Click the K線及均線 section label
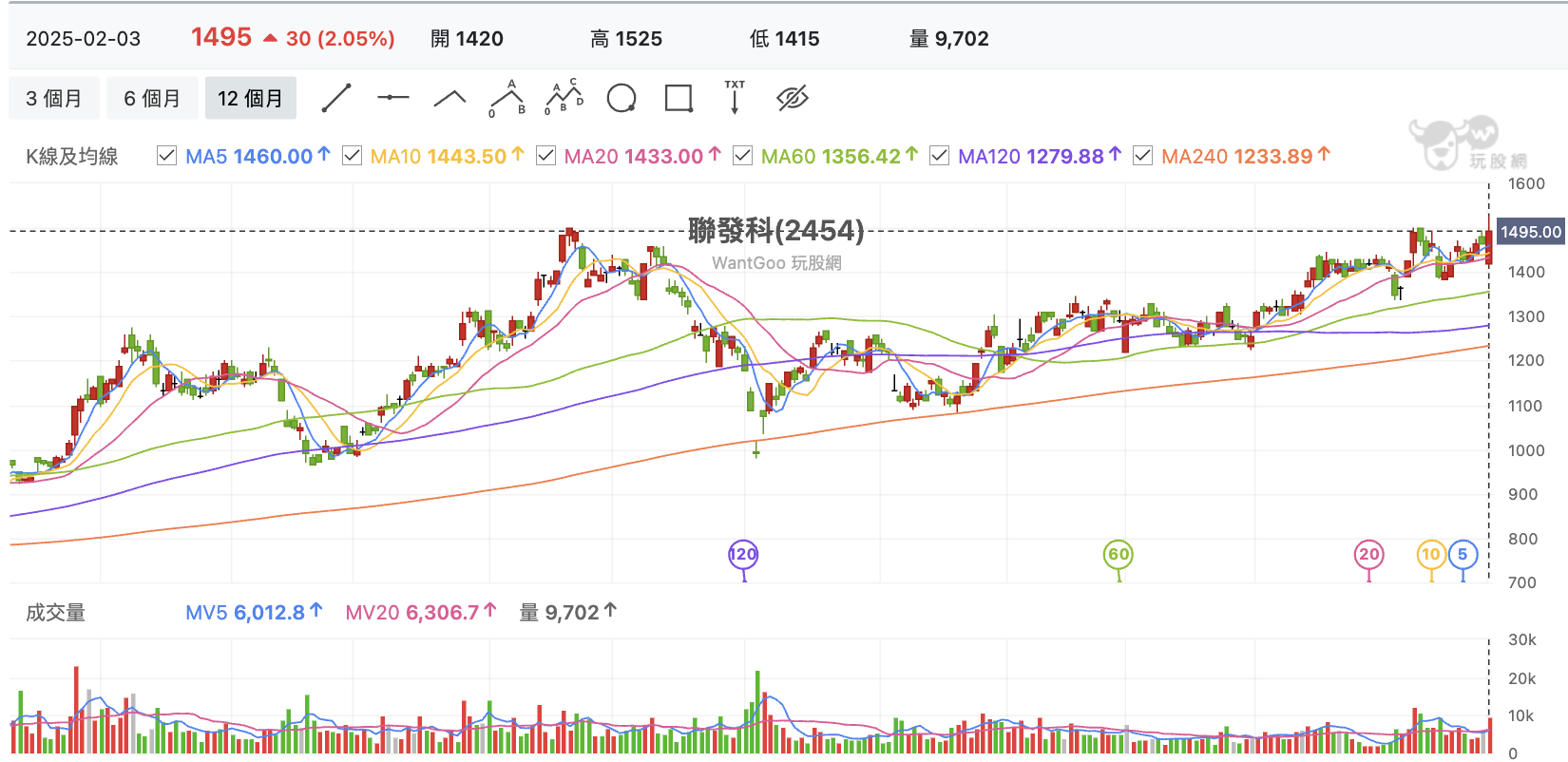This screenshot has height=762, width=1568. [x=72, y=157]
